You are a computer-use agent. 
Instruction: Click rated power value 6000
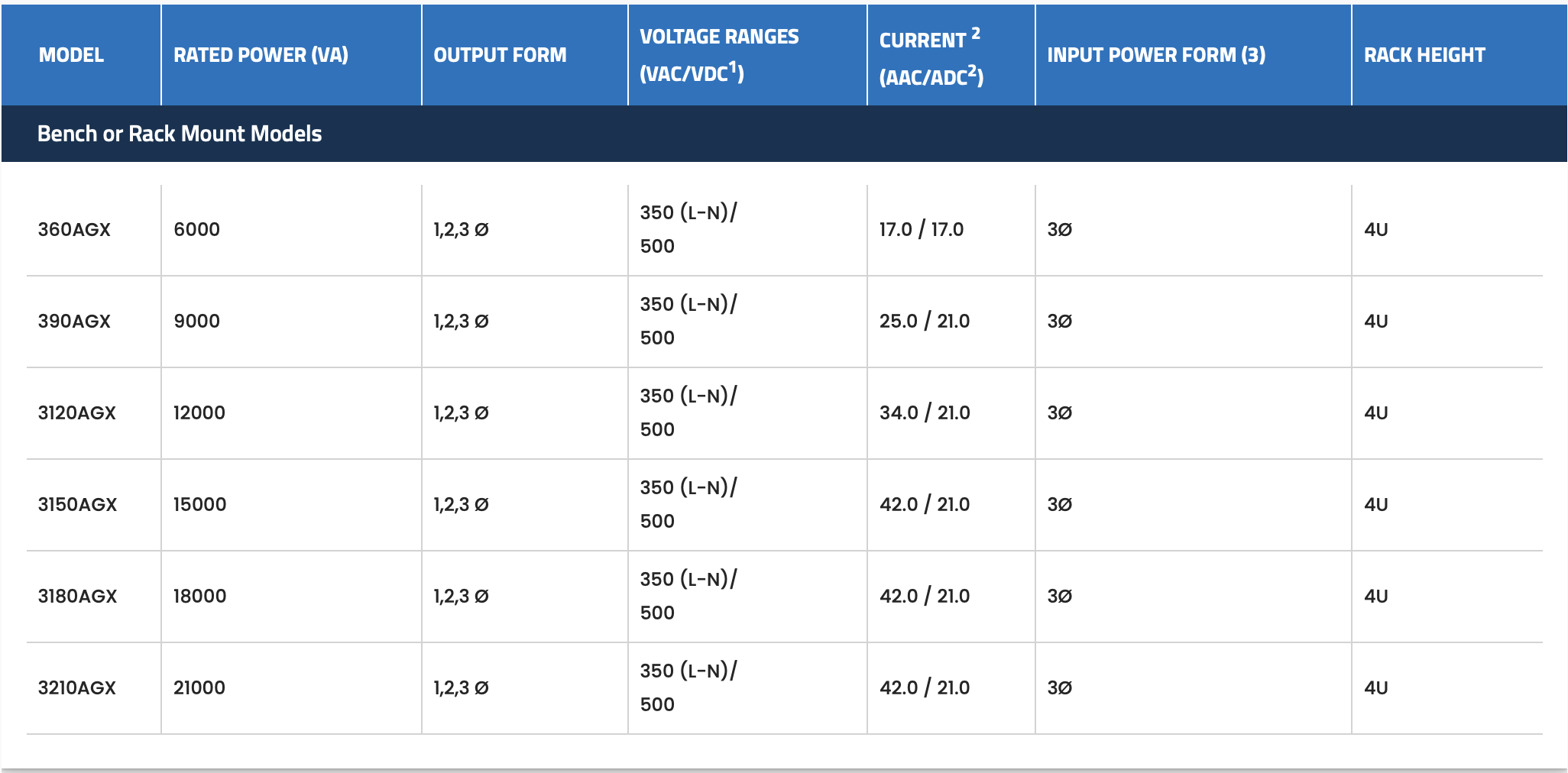point(196,229)
